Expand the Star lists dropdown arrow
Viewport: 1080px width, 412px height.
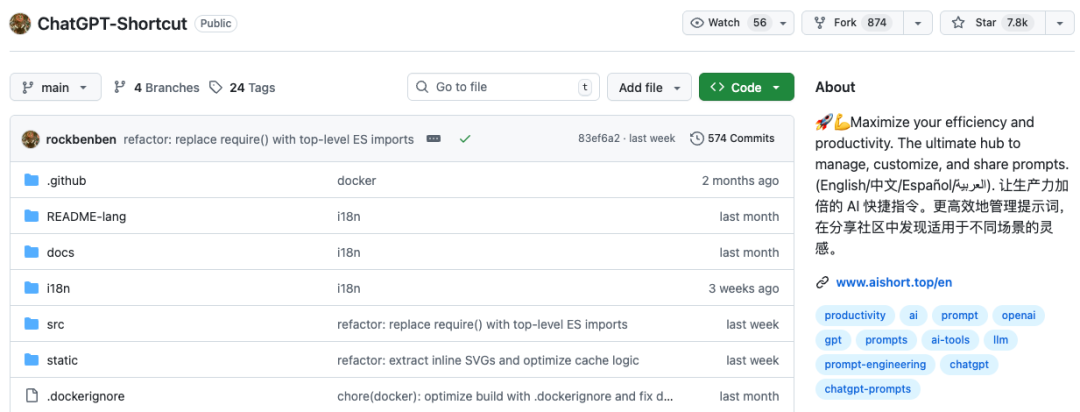click(1060, 23)
